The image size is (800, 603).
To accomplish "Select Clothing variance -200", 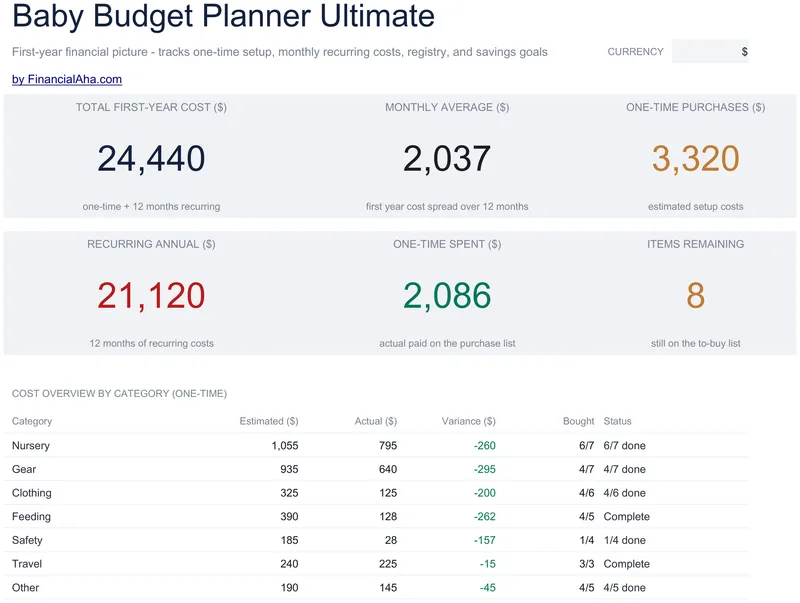I will [x=485, y=493].
